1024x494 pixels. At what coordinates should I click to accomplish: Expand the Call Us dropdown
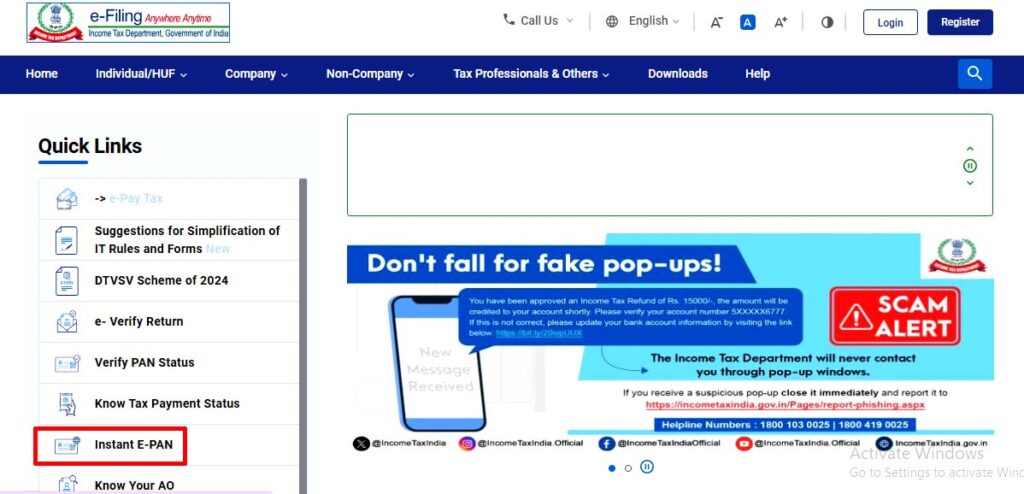coord(538,21)
